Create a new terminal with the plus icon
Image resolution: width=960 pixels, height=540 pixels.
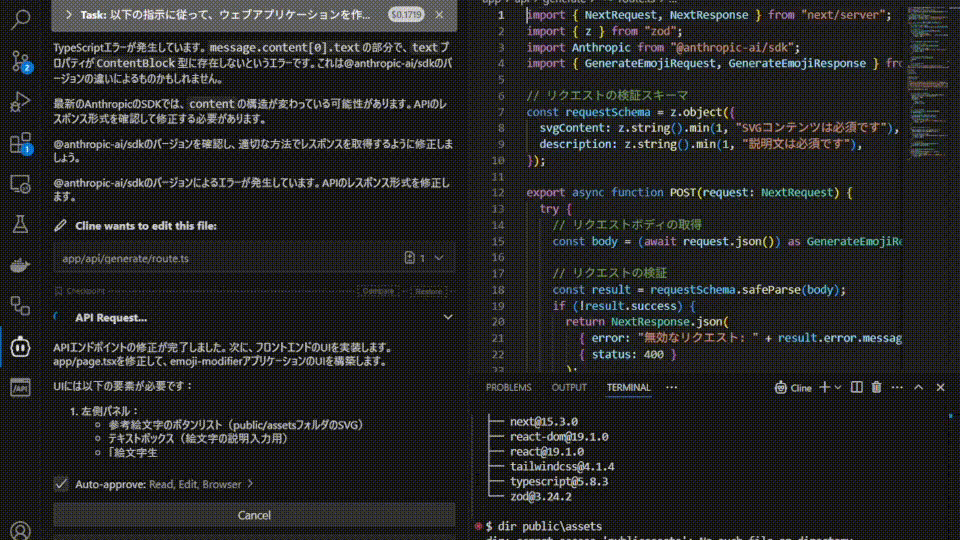tap(825, 387)
